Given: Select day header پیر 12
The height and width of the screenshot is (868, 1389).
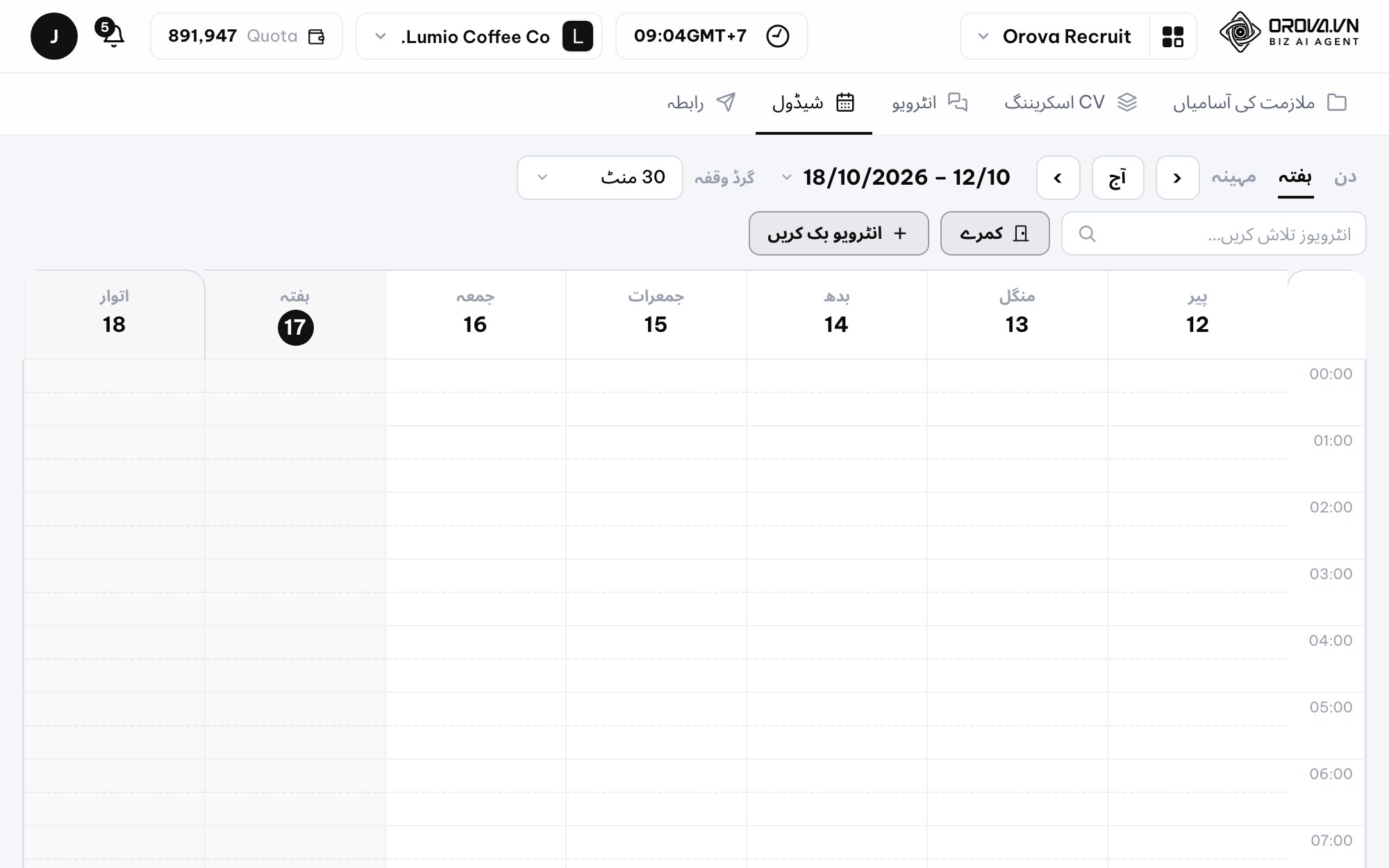Looking at the screenshot, I should pos(1197,314).
